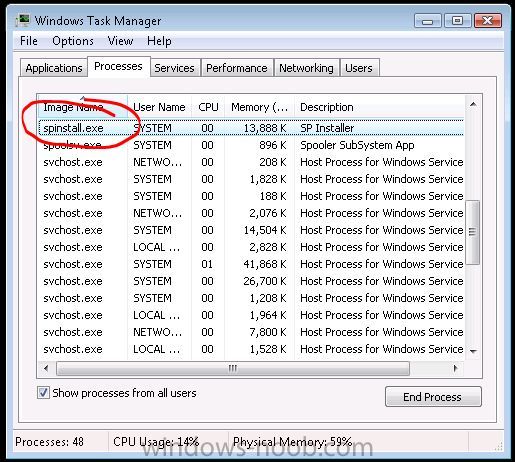515x462 pixels.
Task: Click the vertical scrollbar down arrow
Action: pos(473,351)
